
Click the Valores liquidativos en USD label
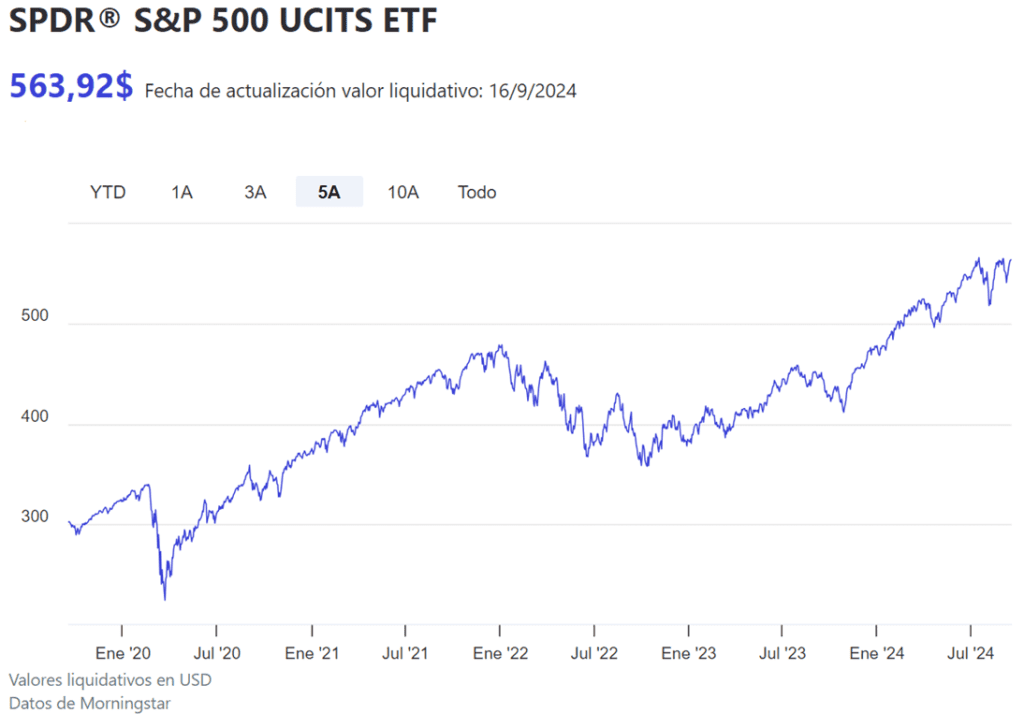[110, 679]
